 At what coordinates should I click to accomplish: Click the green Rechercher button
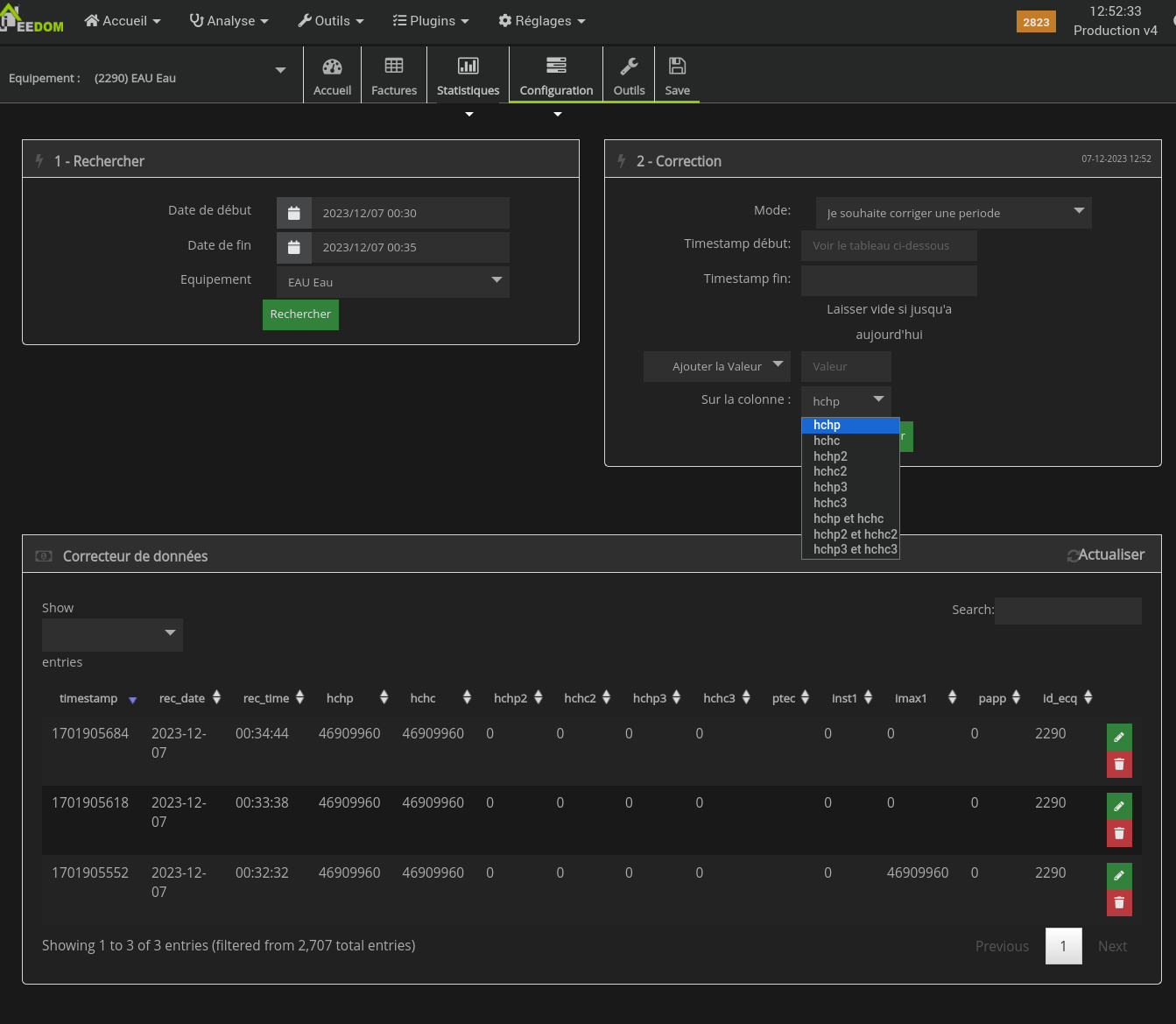(300, 314)
